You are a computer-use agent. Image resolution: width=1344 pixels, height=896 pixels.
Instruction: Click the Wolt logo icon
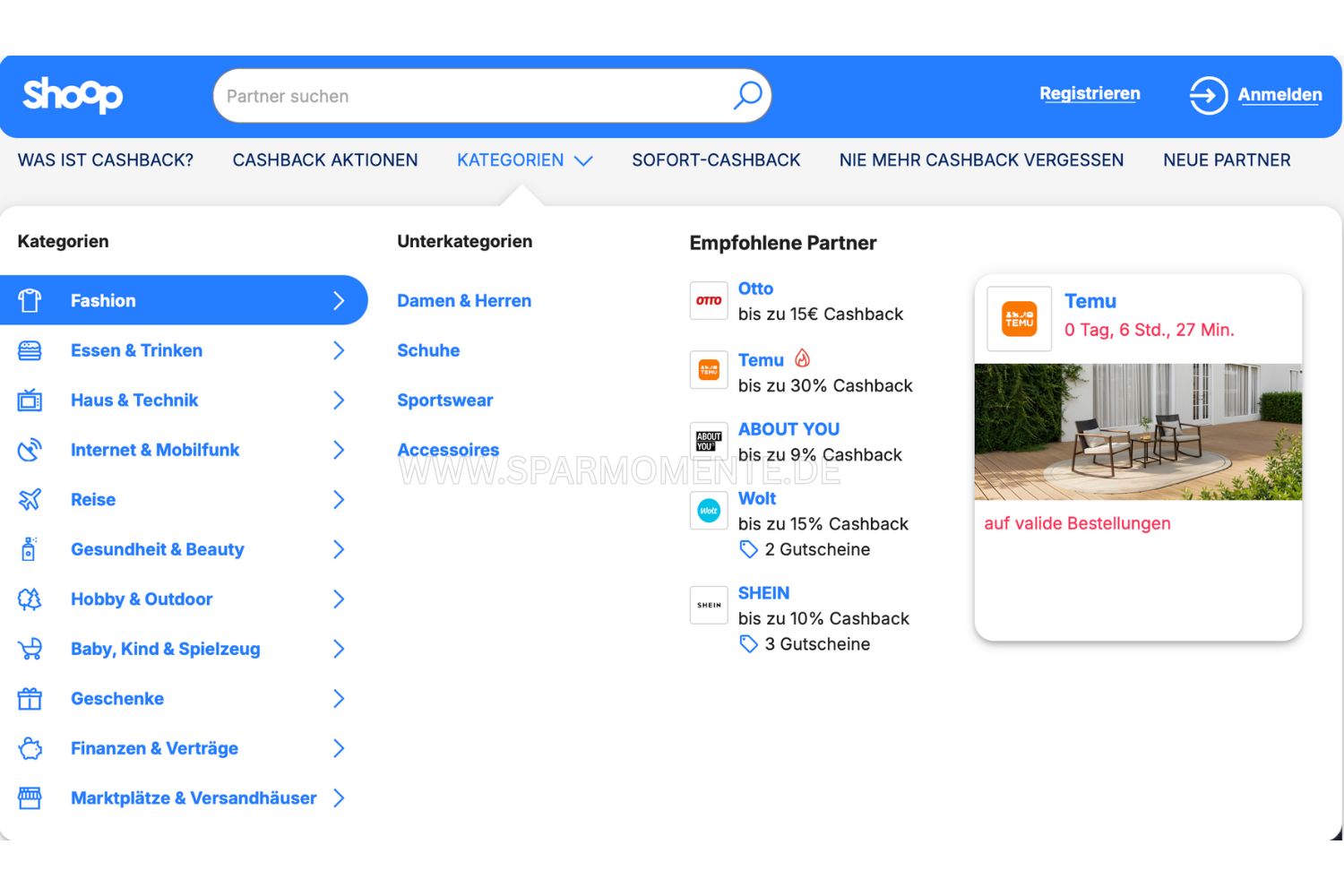709,511
